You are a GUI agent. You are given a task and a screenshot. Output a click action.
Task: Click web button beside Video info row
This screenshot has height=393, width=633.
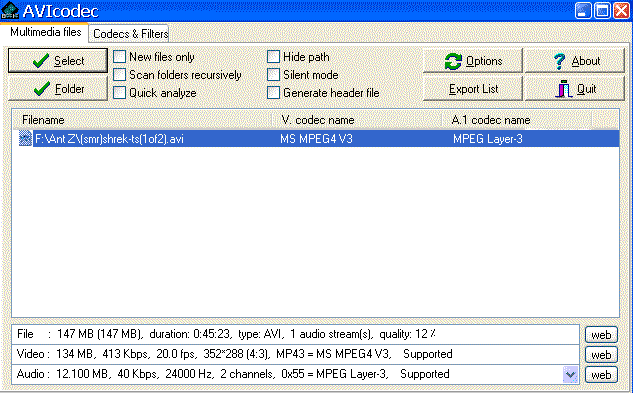pos(601,355)
